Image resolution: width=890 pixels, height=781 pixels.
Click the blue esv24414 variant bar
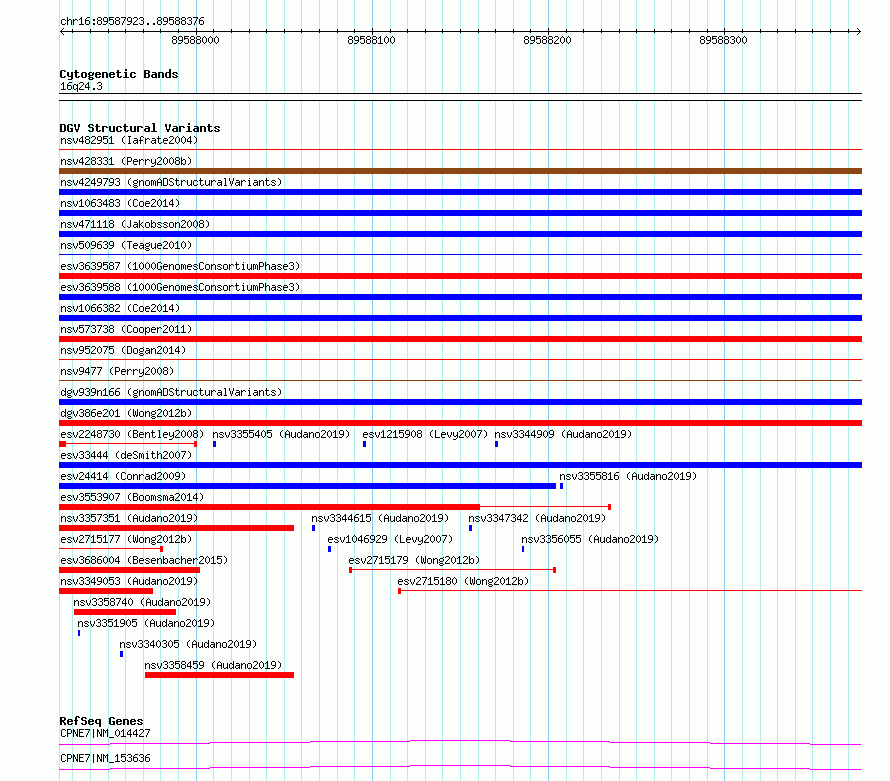[x=308, y=486]
